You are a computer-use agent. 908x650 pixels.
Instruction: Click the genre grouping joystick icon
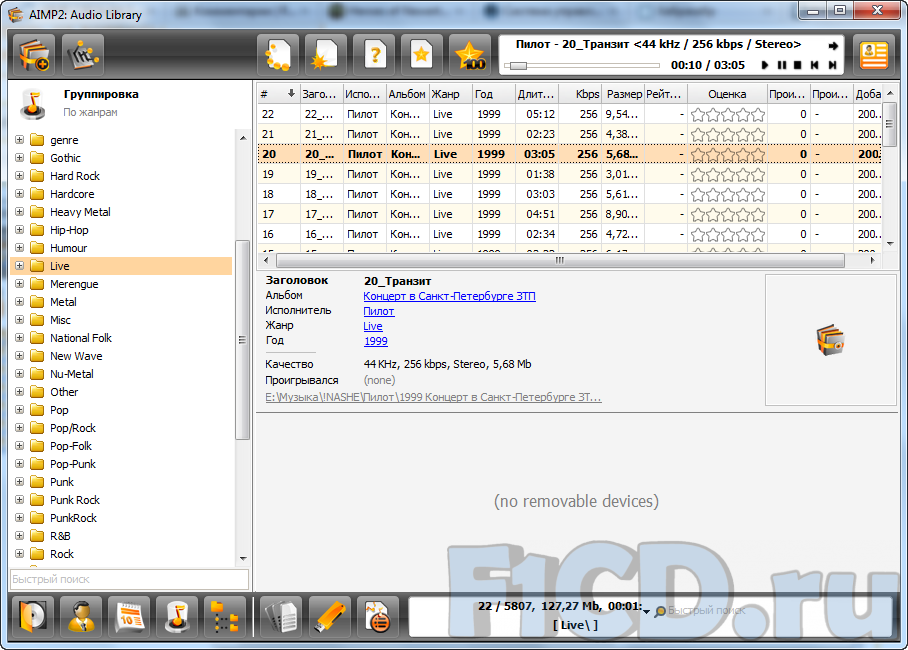[x=177, y=616]
